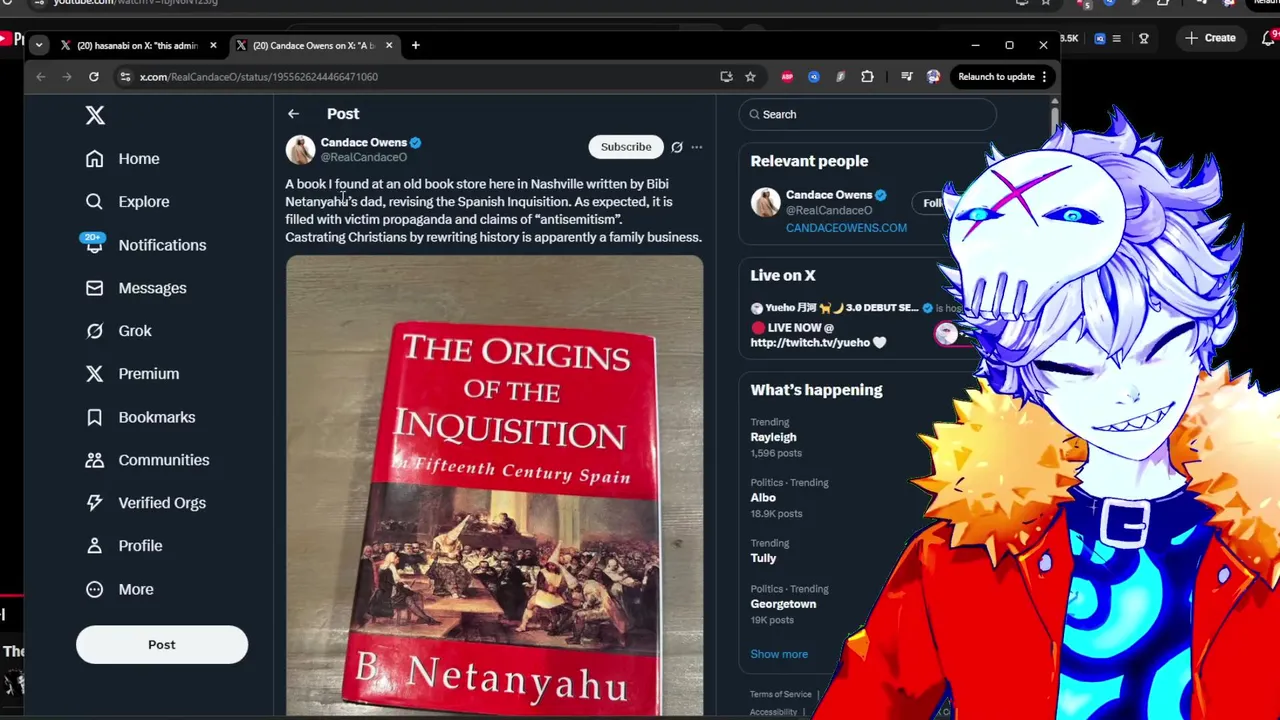Open Verified Orgs in sidebar

[145, 503]
